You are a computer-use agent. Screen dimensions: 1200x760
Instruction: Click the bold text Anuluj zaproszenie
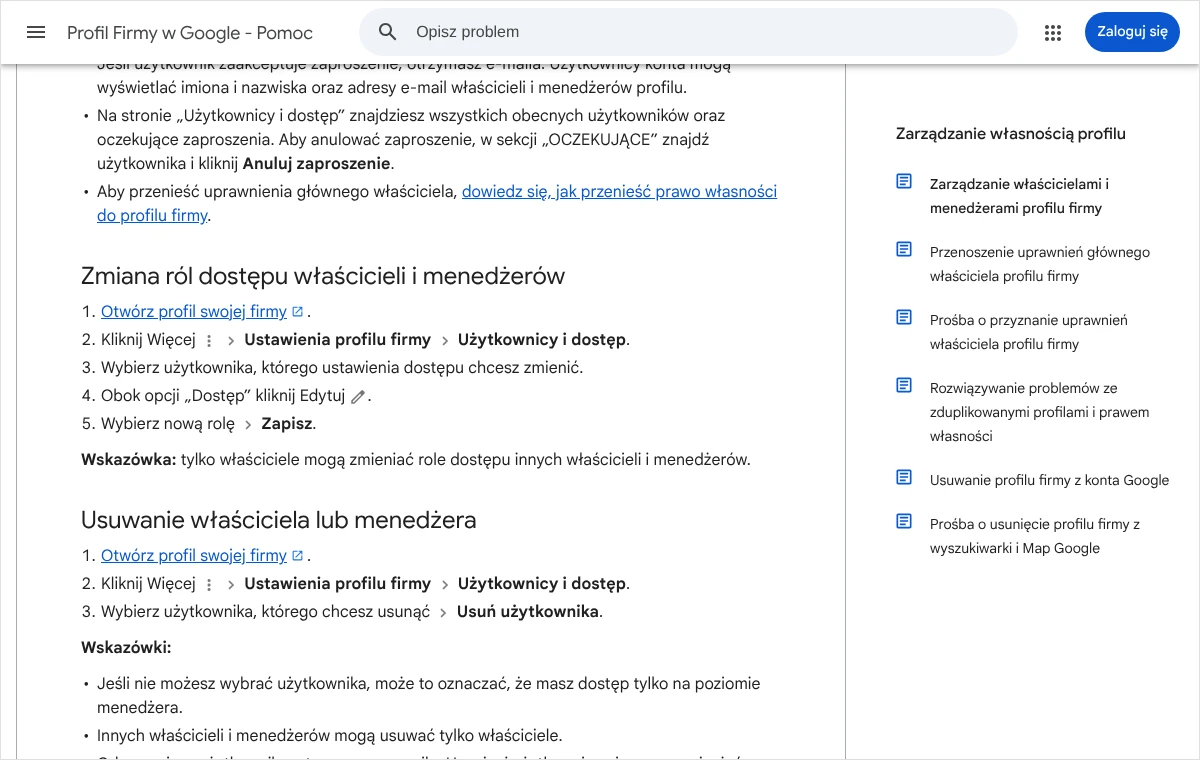316,164
